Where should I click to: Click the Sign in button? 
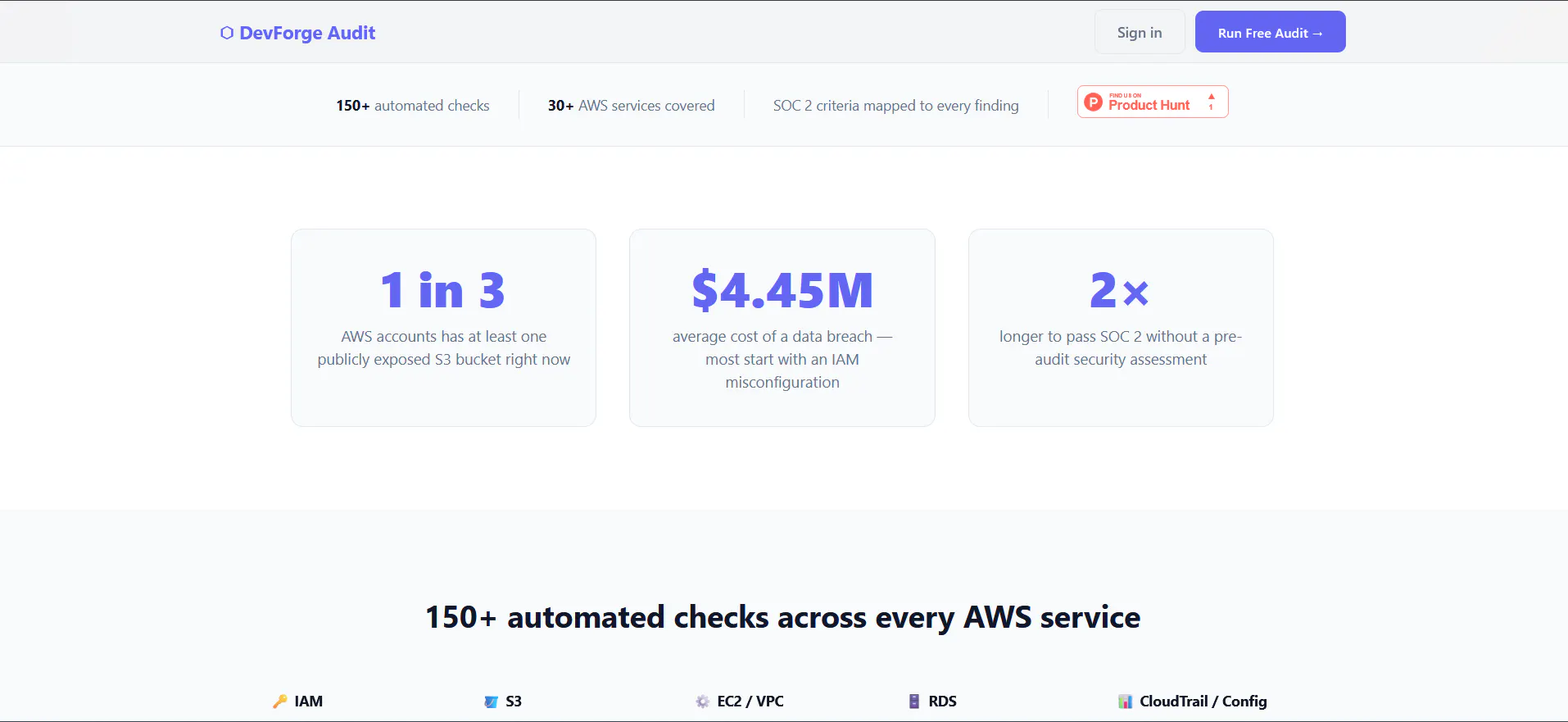1140,32
